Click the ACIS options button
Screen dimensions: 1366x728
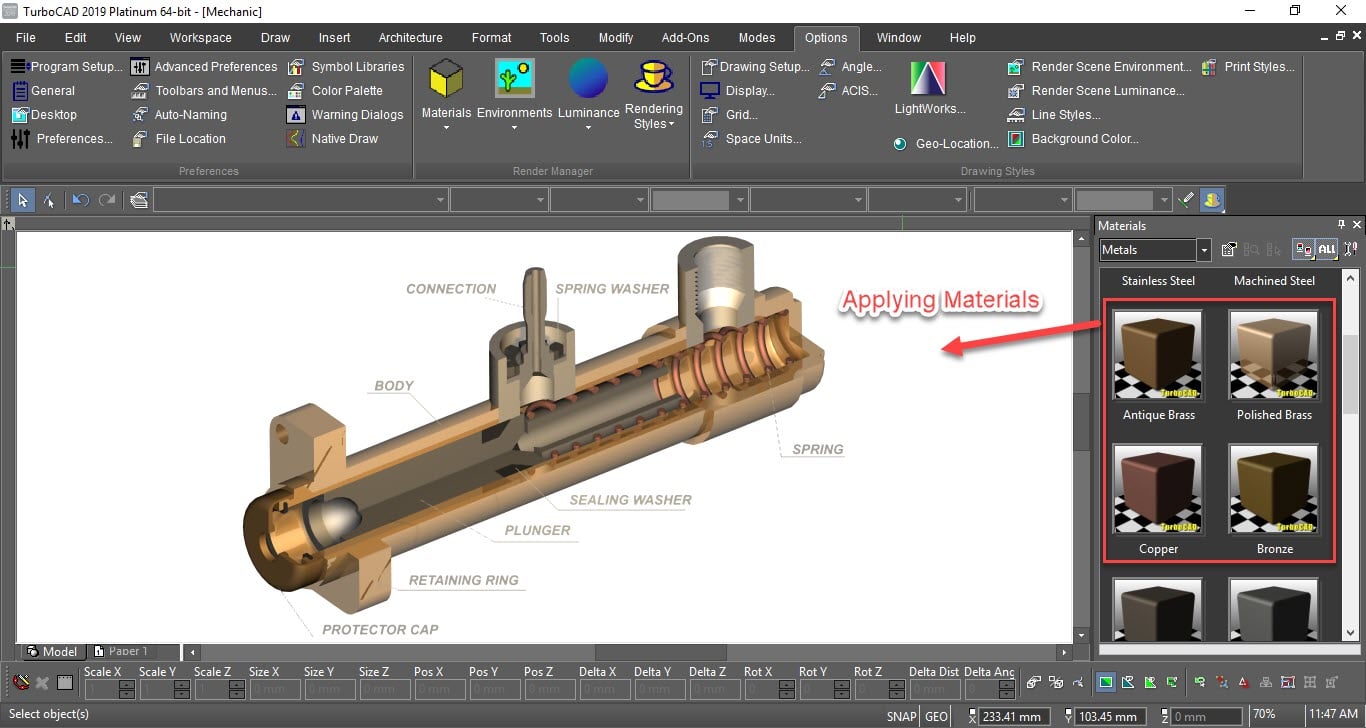848,91
